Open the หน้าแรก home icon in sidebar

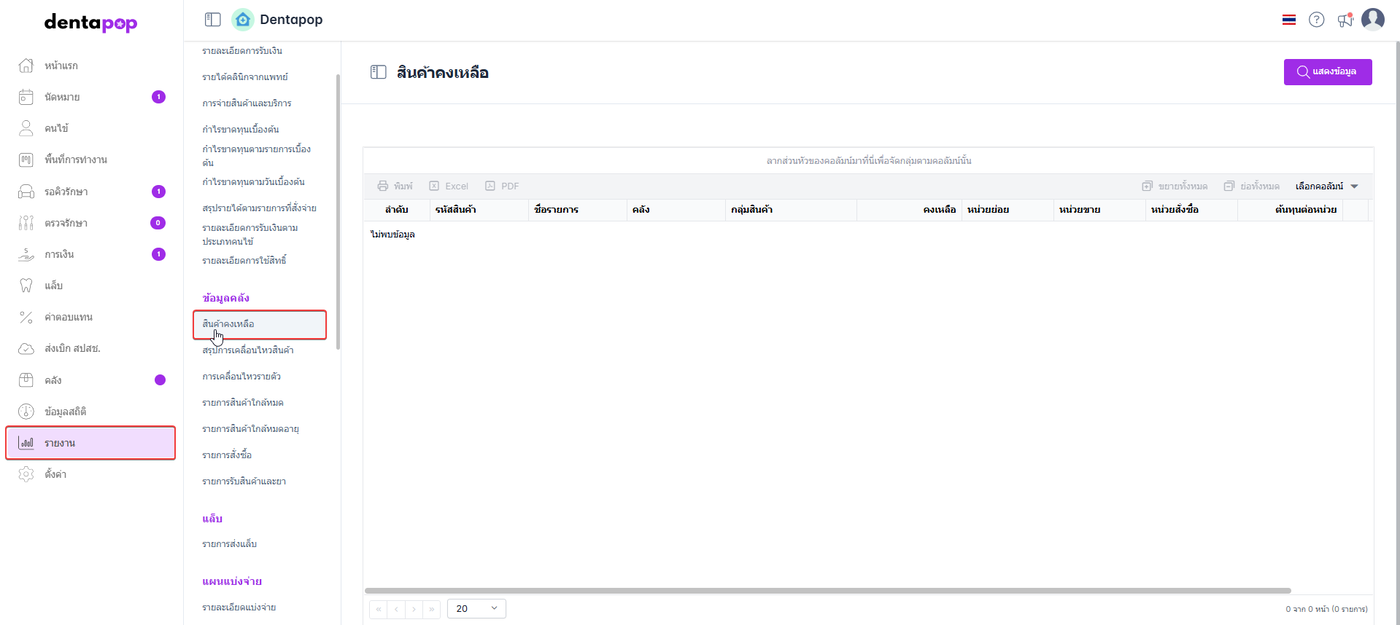(x=27, y=66)
